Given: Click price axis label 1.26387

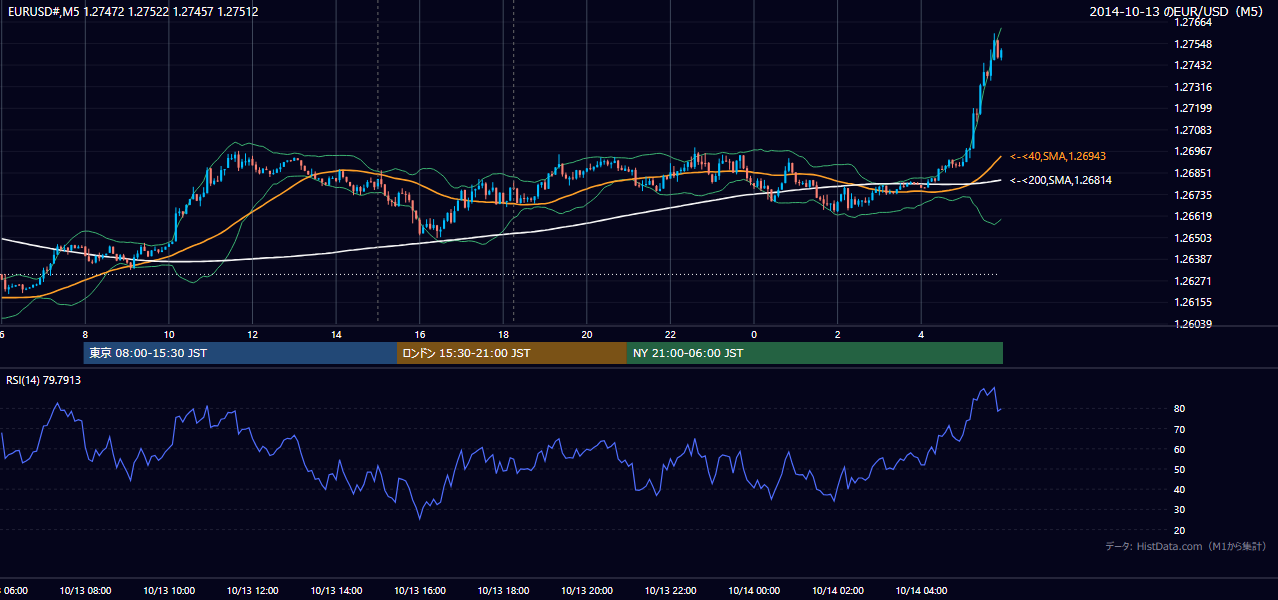Looking at the screenshot, I should click(x=1195, y=259).
